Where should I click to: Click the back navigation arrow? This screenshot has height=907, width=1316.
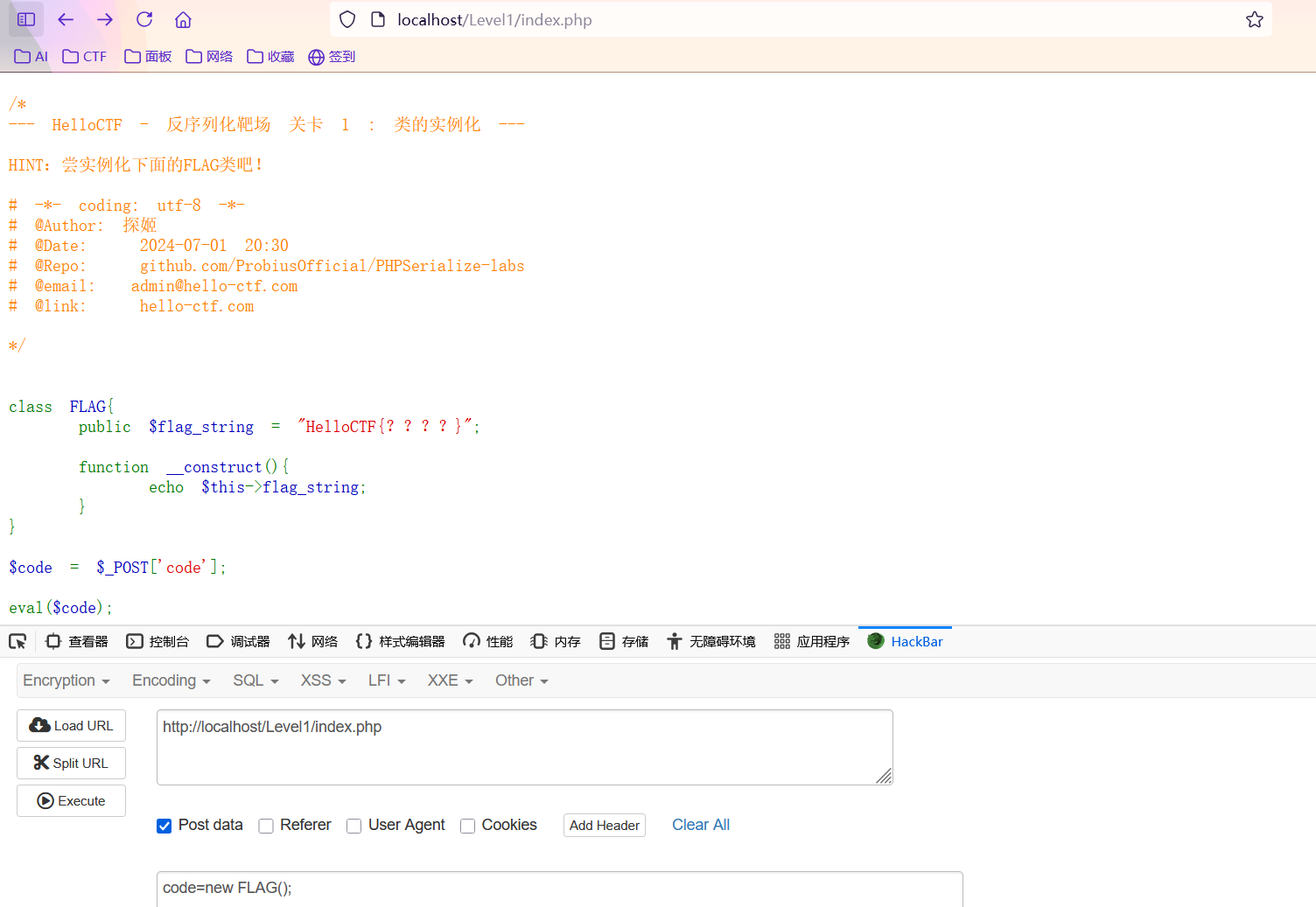coord(66,19)
